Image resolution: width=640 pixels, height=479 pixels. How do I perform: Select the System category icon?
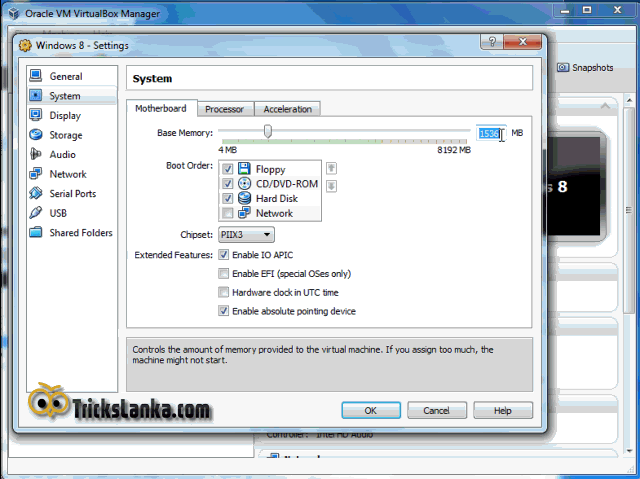pyautogui.click(x=36, y=95)
